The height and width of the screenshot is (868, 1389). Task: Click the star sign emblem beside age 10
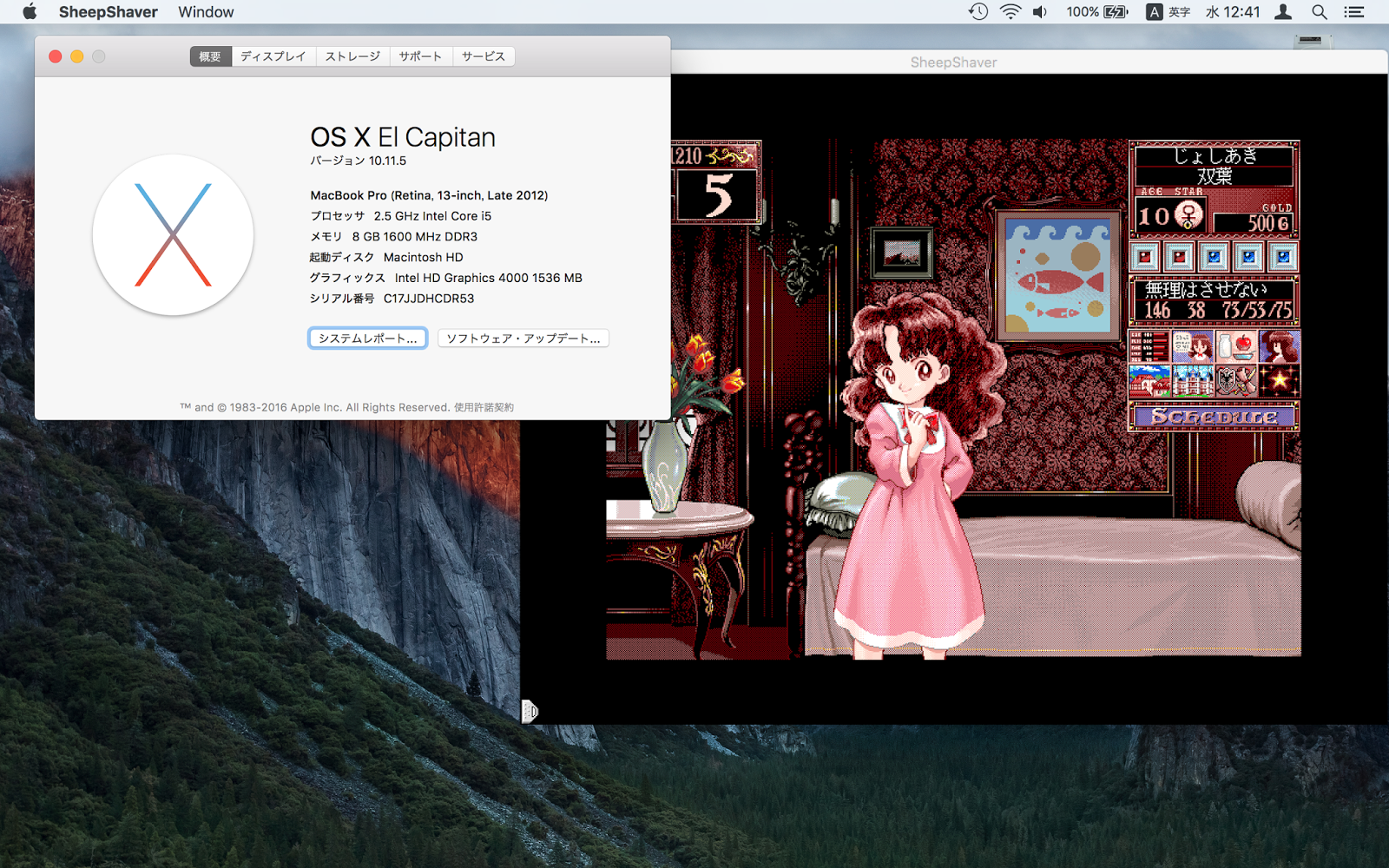pyautogui.click(x=1188, y=214)
